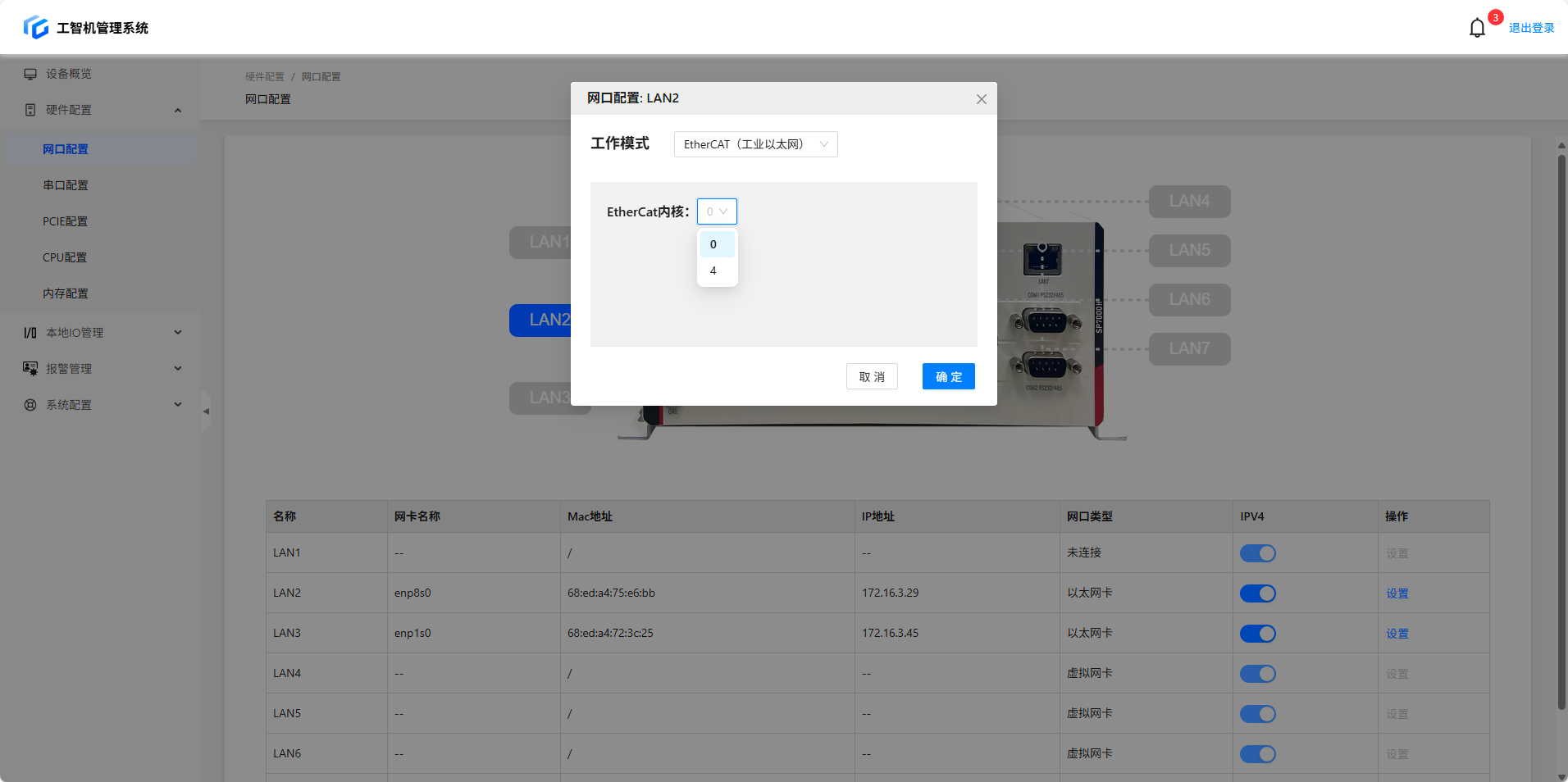Click the device overview monitor icon

click(30, 74)
